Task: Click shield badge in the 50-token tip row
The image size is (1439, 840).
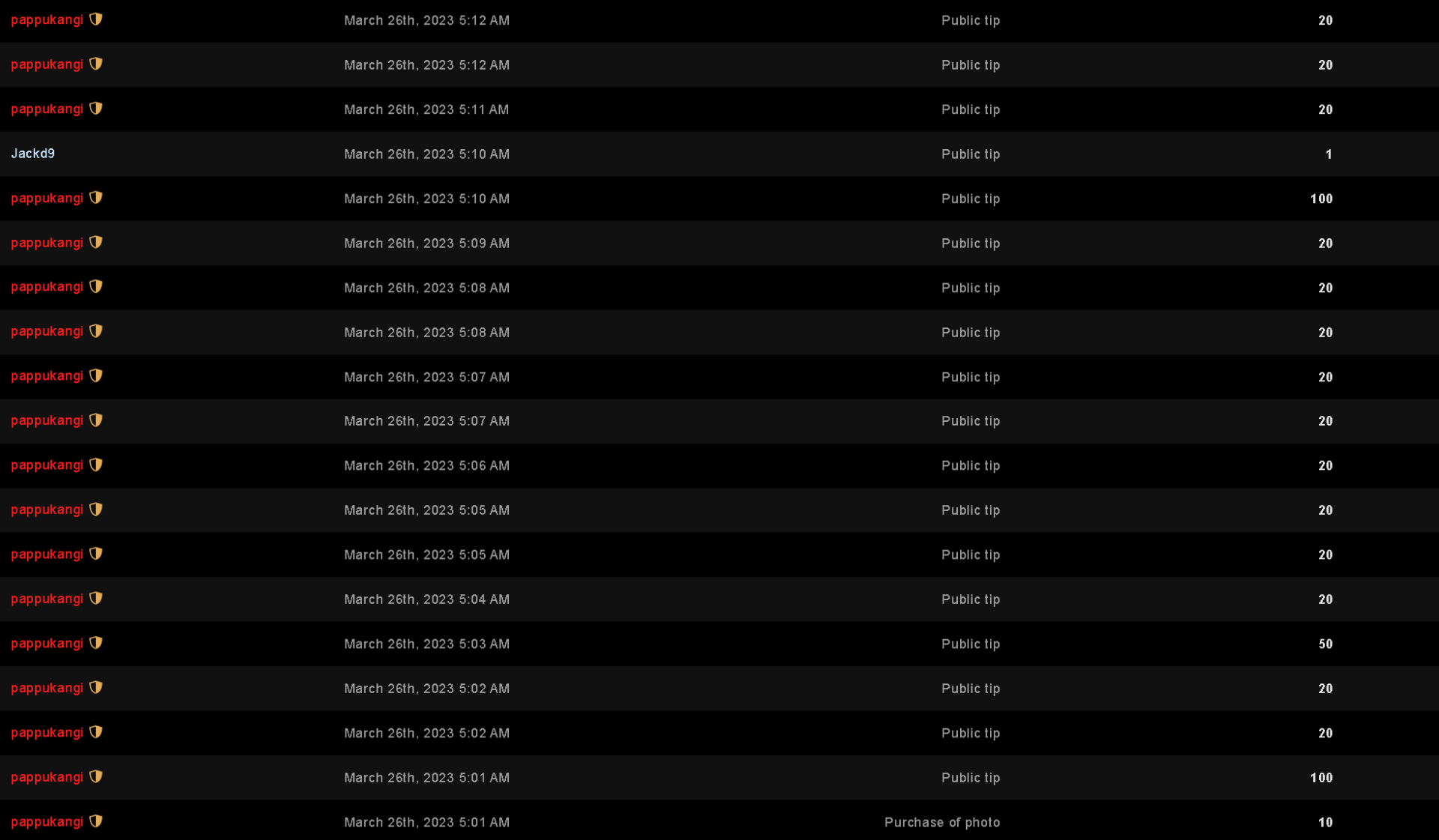Action: click(96, 643)
